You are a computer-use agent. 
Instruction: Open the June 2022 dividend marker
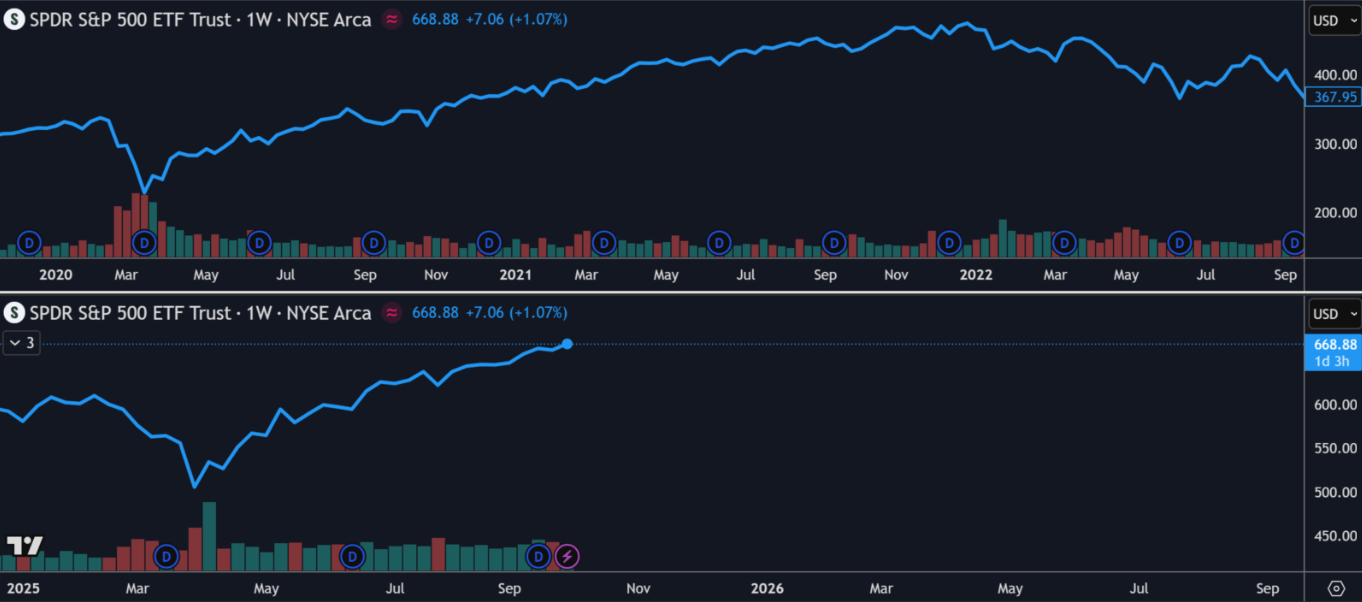tap(1180, 242)
